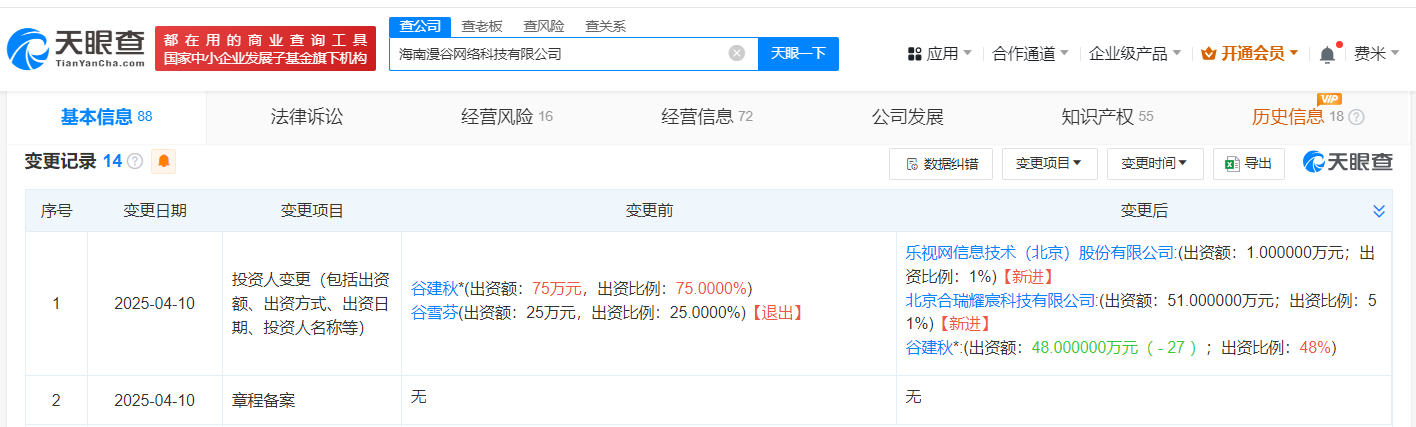Click the 数据纠错 button
Screen dimensions: 1416x427
[x=941, y=164]
